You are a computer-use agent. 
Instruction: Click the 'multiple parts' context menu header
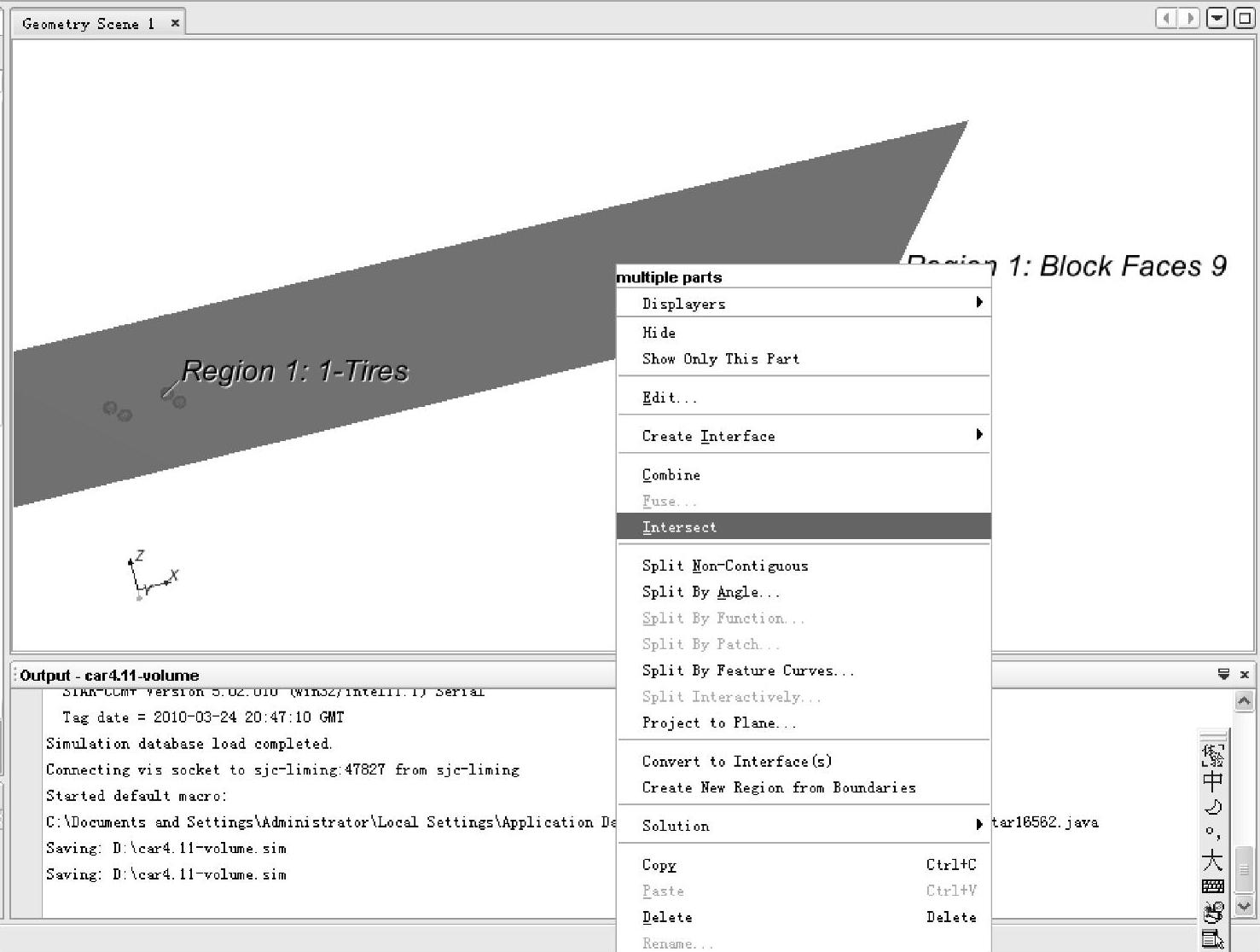[x=669, y=277]
